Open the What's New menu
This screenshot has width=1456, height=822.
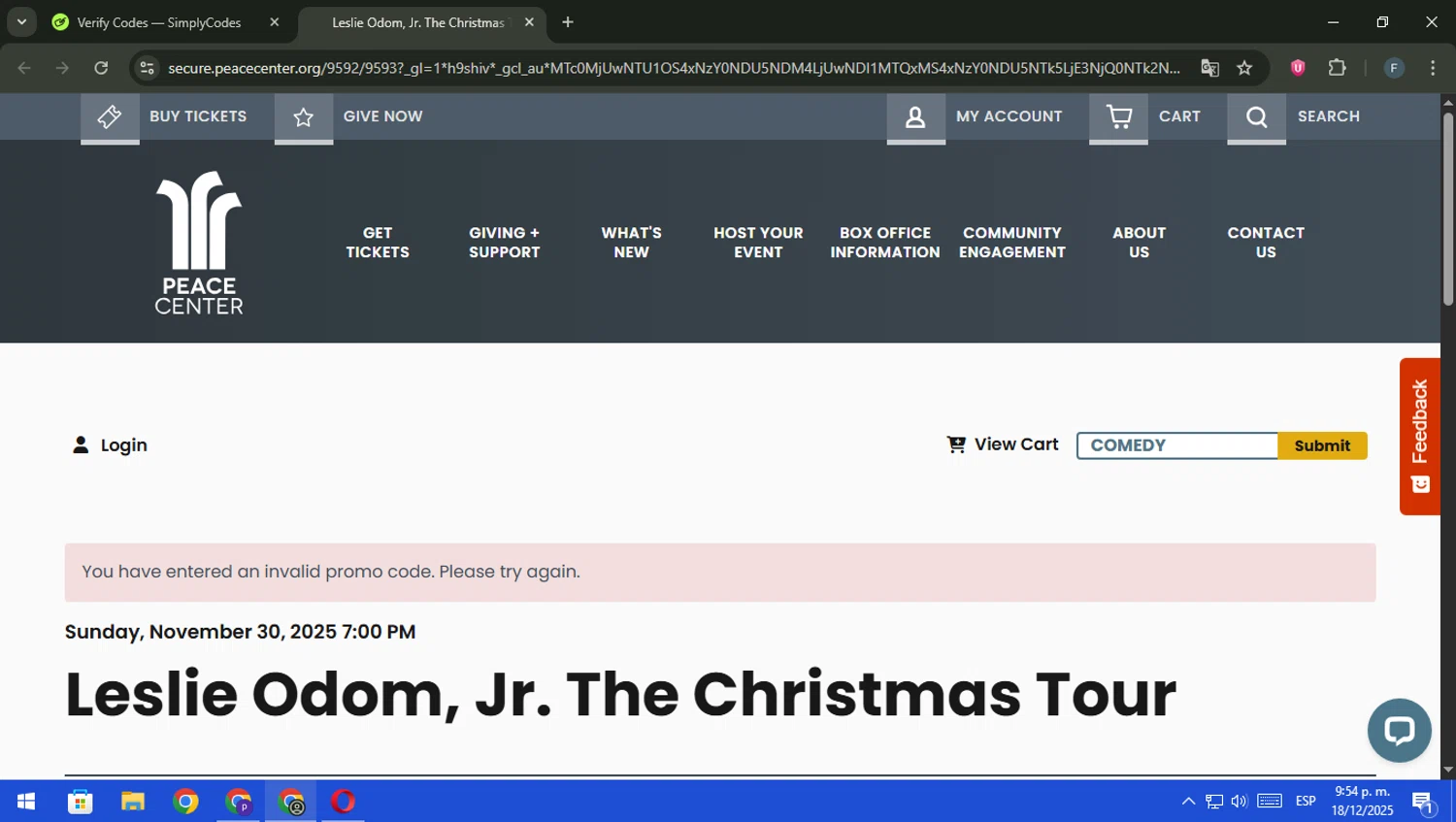pyautogui.click(x=631, y=243)
